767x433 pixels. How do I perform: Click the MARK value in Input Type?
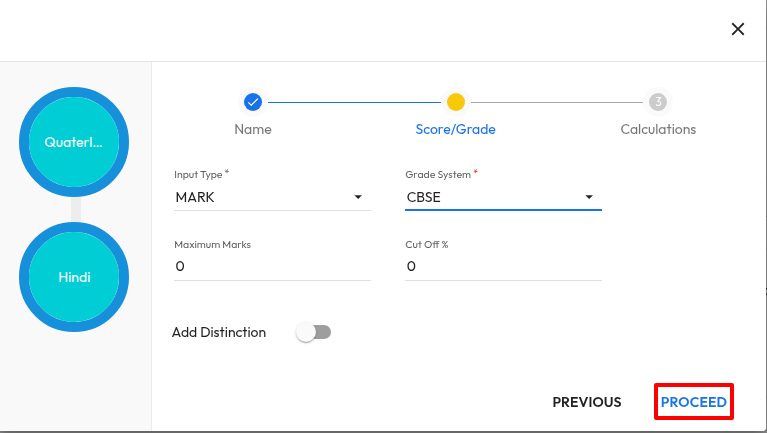196,197
